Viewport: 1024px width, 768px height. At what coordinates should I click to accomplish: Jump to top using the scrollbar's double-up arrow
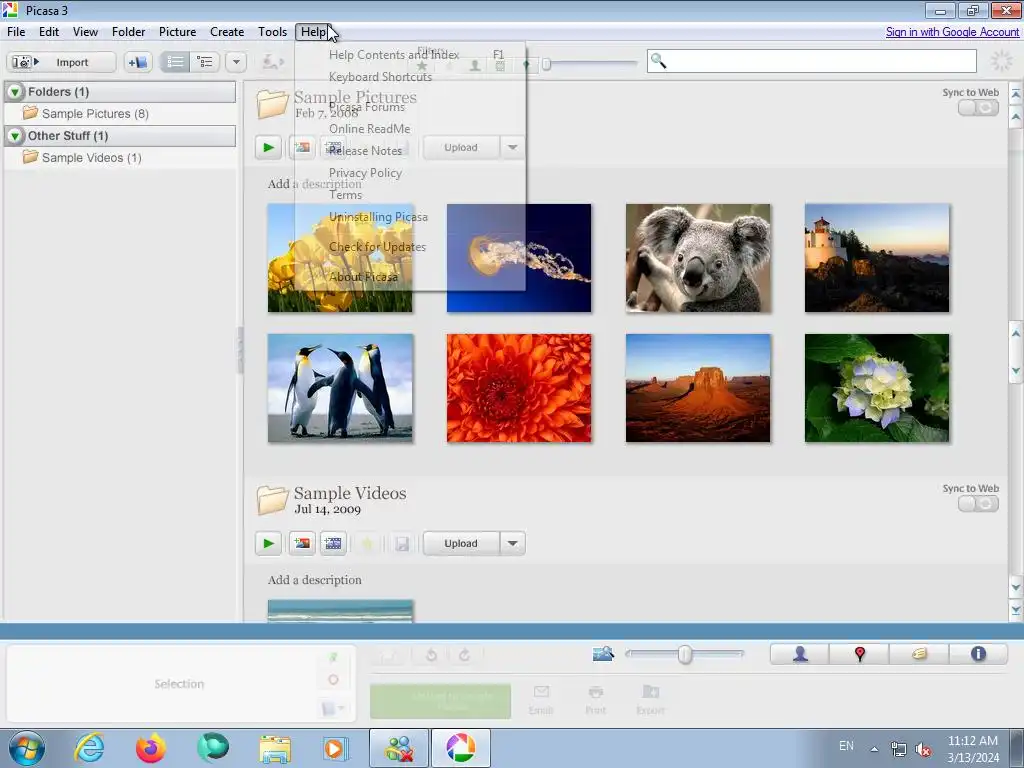point(1016,95)
